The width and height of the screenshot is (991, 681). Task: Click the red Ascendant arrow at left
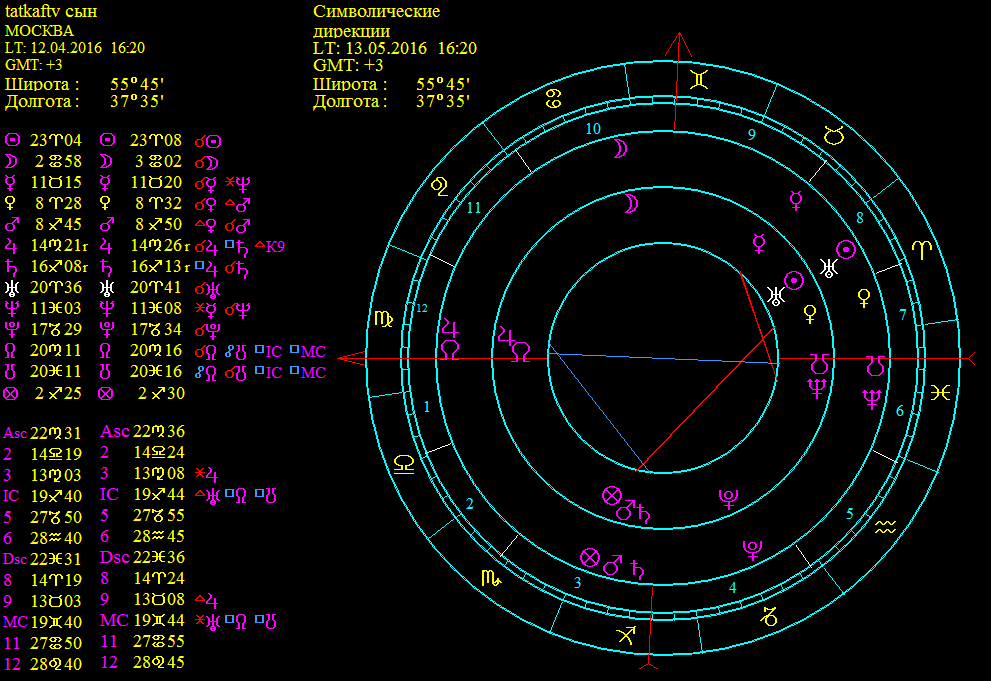348,357
